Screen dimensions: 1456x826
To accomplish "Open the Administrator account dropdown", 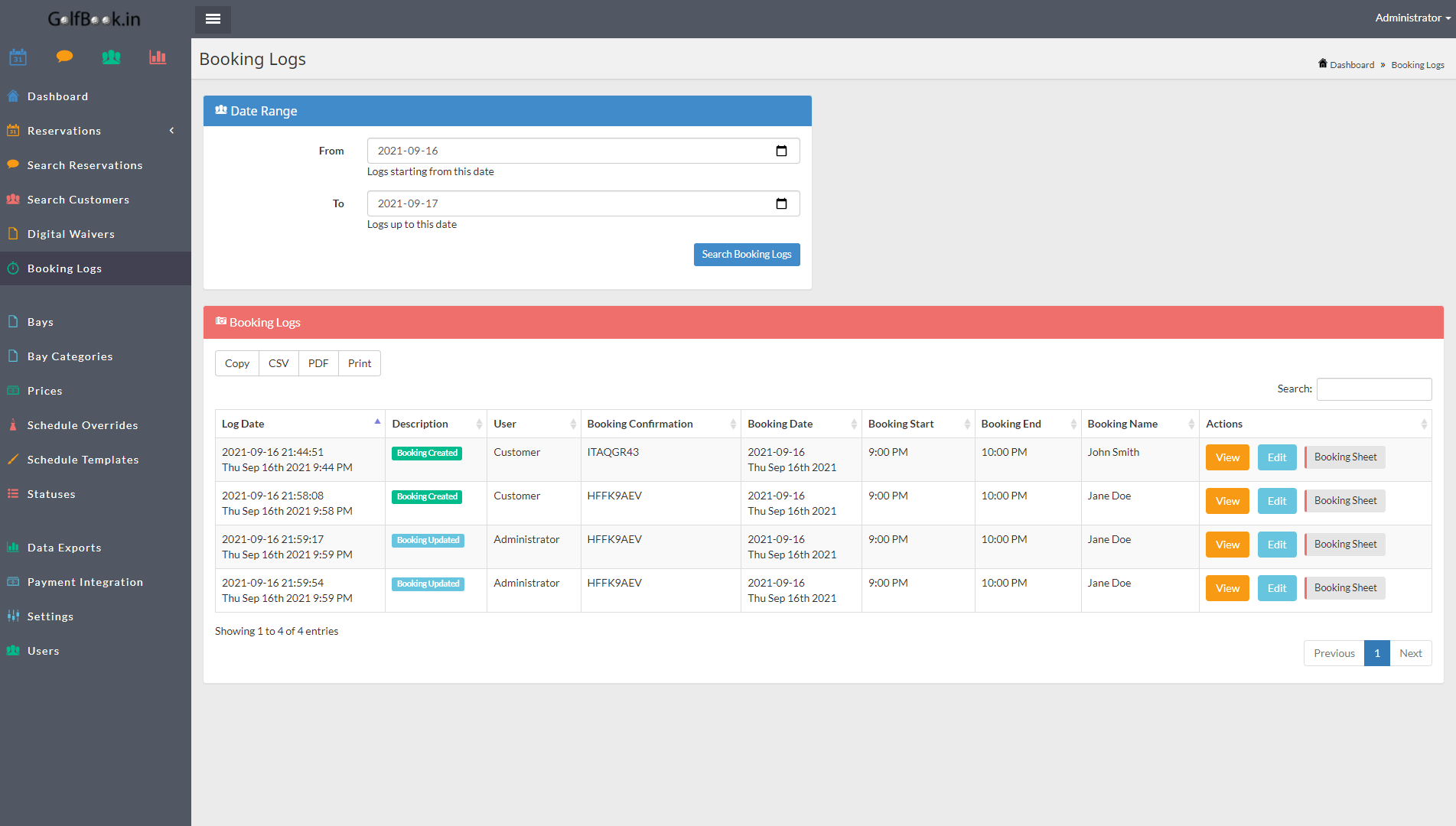I will (1412, 18).
